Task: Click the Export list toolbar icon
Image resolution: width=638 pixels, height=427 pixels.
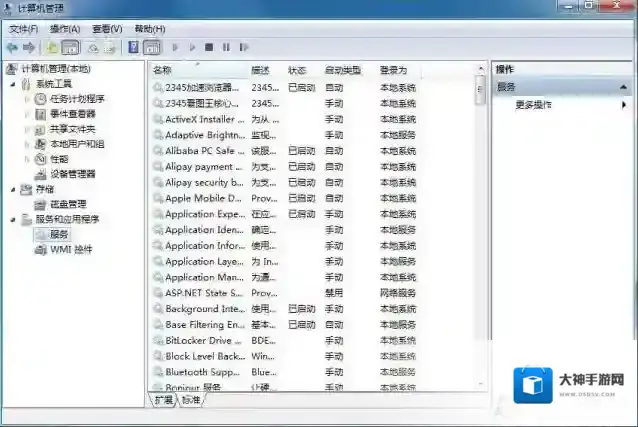Action: pyautogui.click(x=109, y=48)
